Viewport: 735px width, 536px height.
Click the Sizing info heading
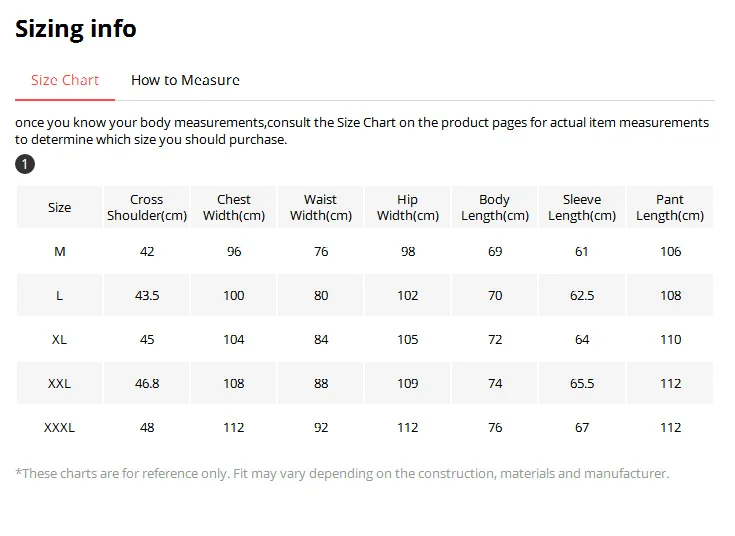click(76, 29)
